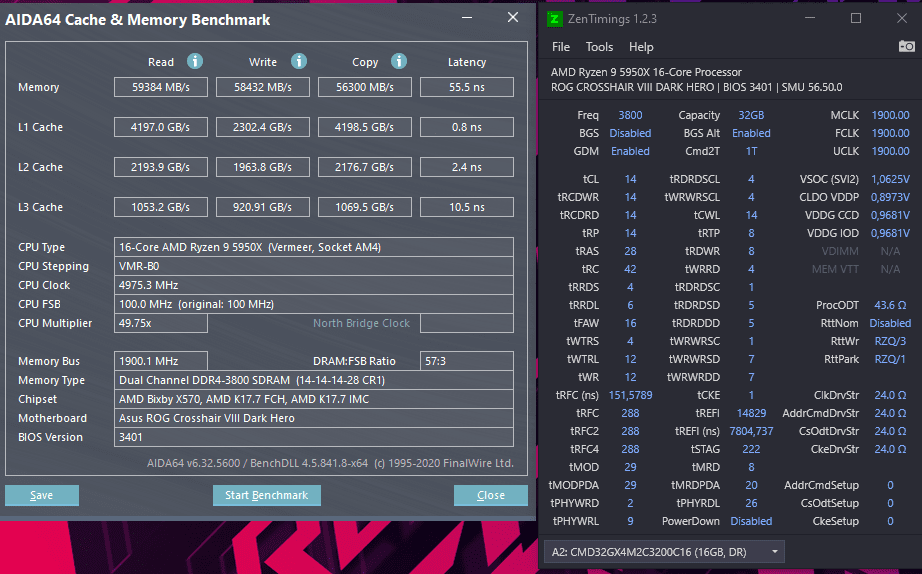Click the CPU Clock field 4975.3 MHz
This screenshot has height=574, width=922.
click(313, 285)
